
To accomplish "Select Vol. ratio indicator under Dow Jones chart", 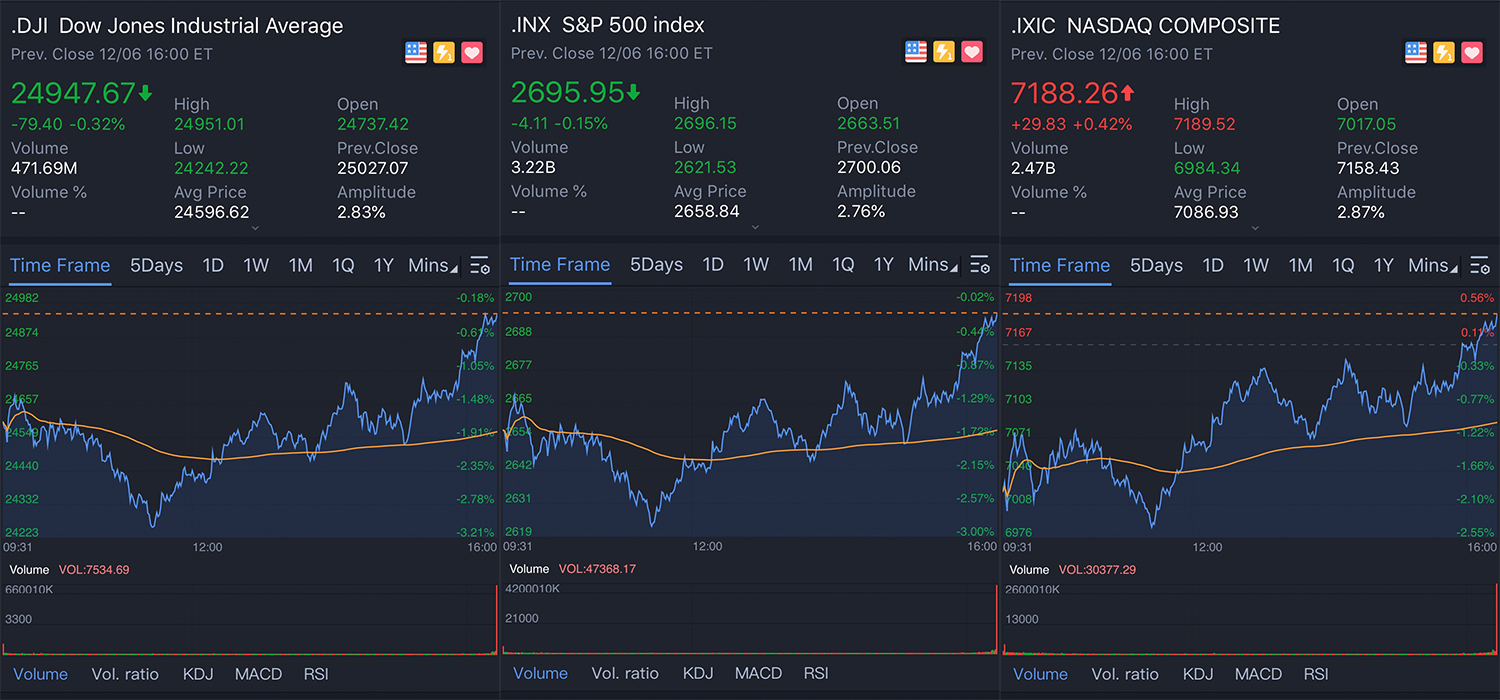I will (x=125, y=674).
